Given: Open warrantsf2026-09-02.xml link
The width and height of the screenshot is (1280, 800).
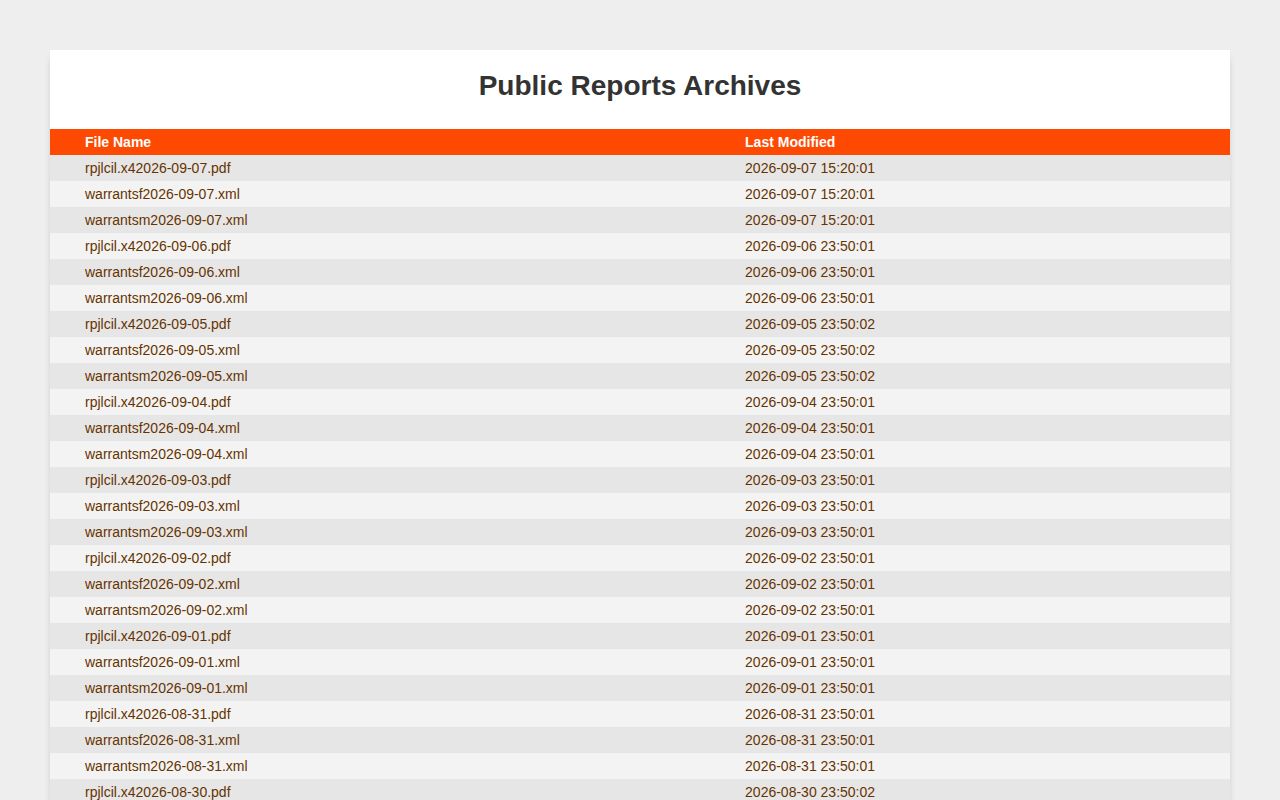Looking at the screenshot, I should 162,584.
